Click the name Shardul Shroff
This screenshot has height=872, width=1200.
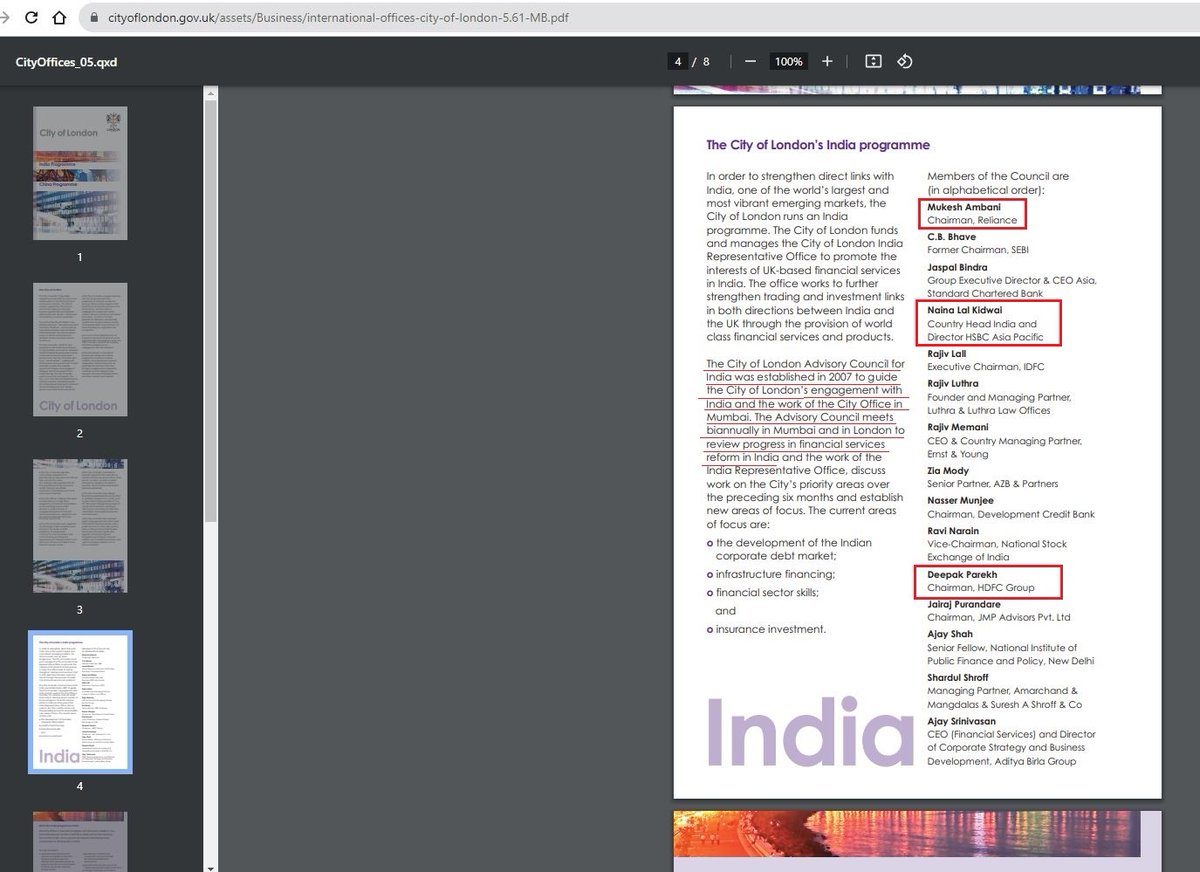958,677
